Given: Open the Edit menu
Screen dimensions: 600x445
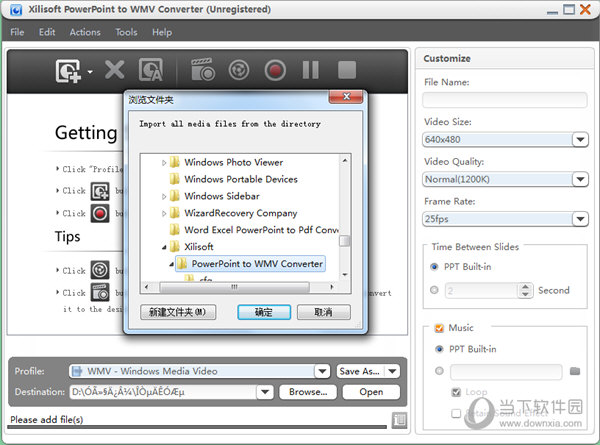Looking at the screenshot, I should pyautogui.click(x=47, y=32).
